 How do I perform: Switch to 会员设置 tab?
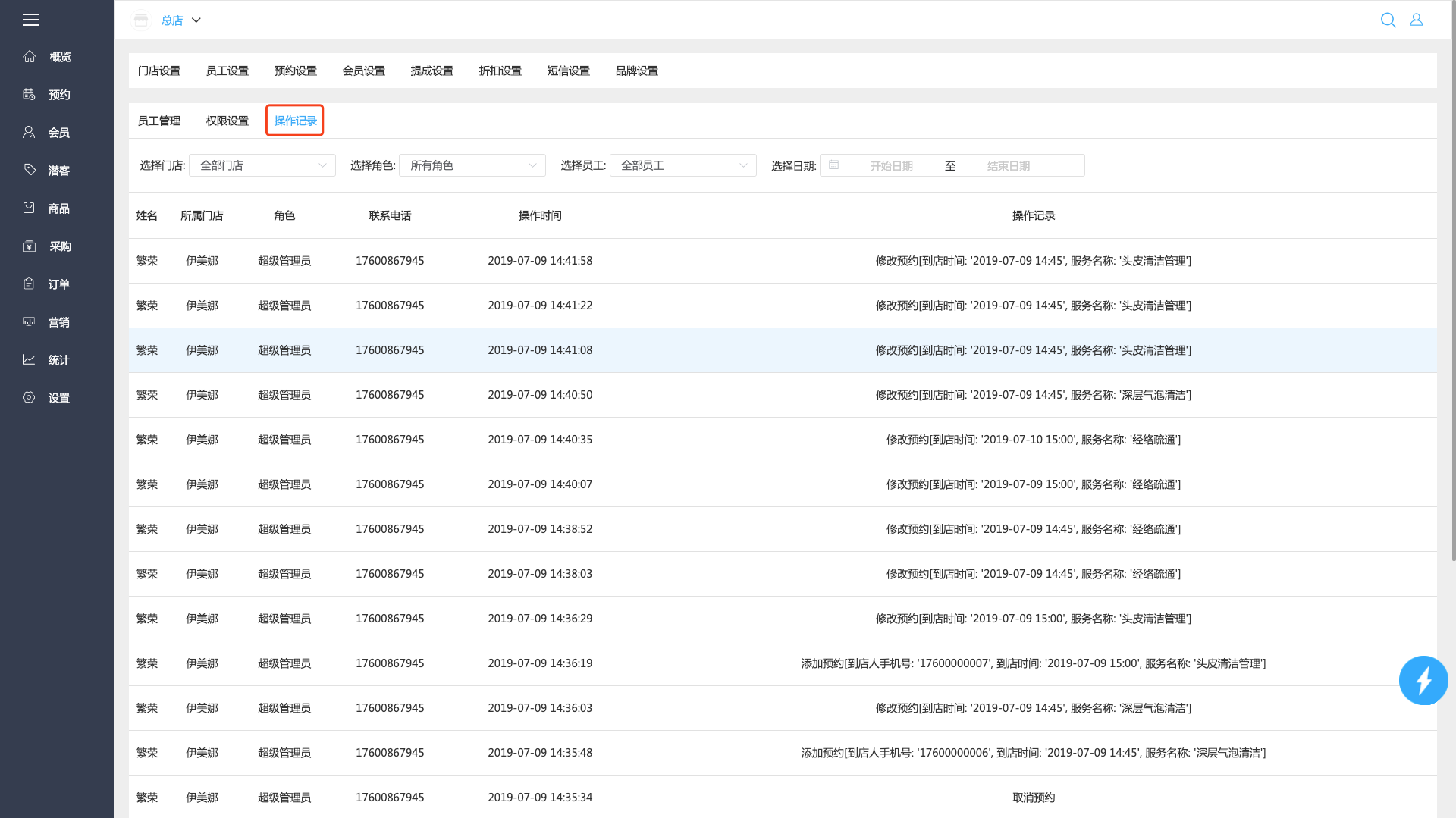(364, 71)
